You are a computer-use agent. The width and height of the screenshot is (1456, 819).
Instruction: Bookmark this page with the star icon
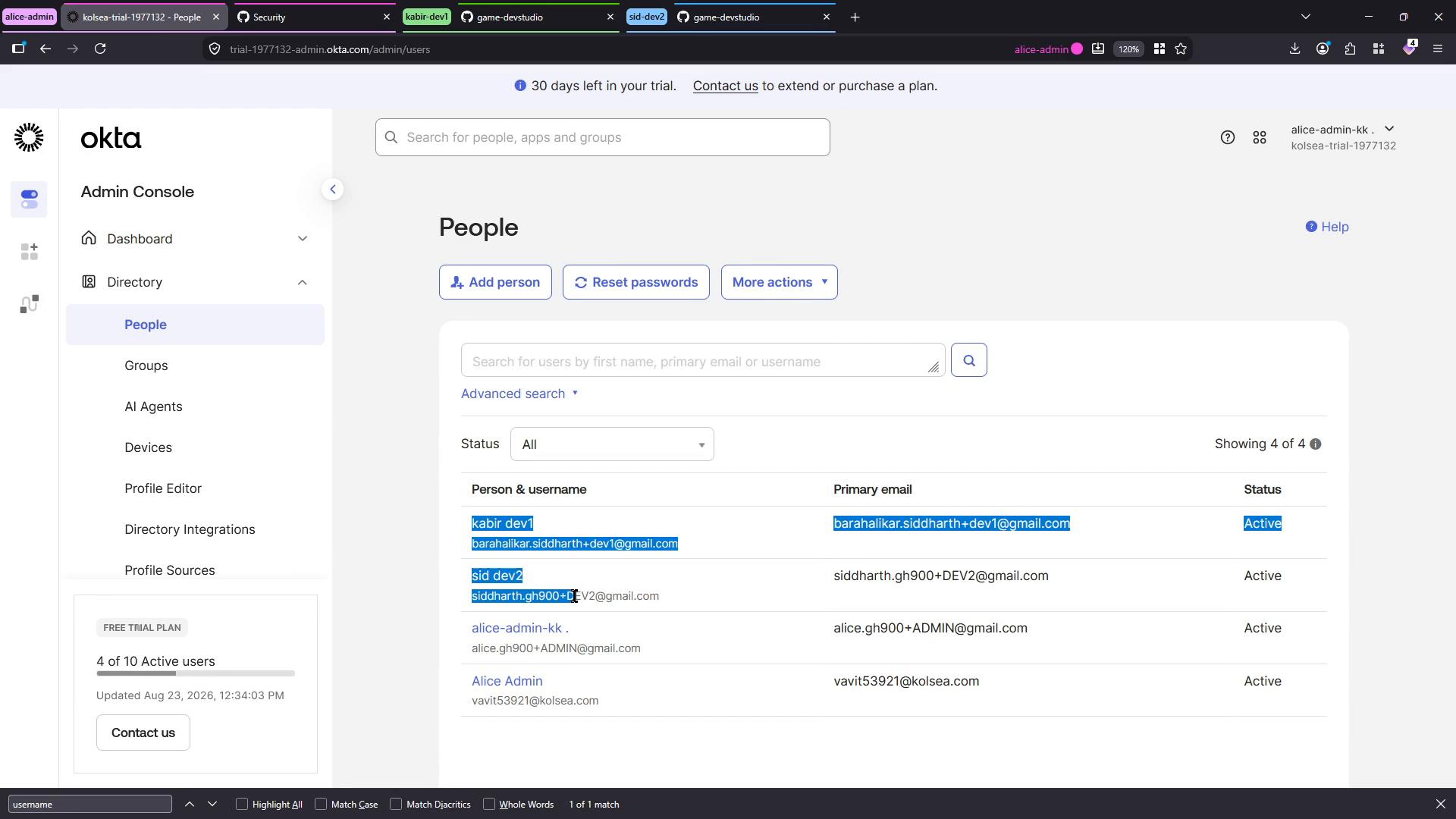click(x=1181, y=49)
